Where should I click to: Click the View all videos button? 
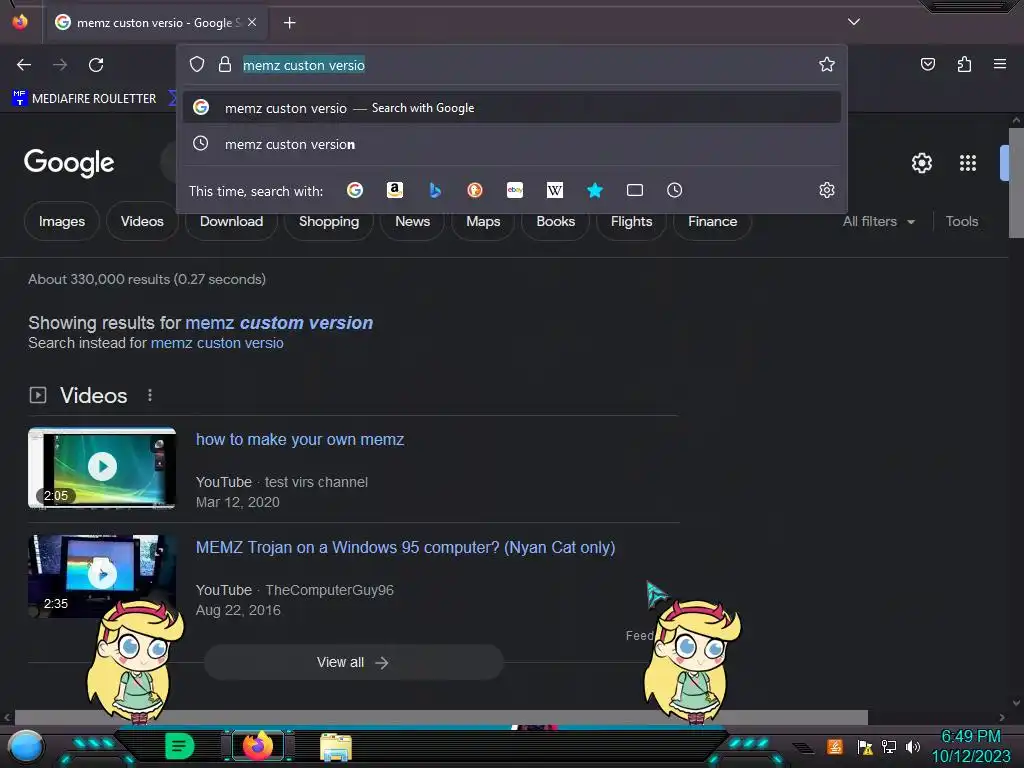[353, 662]
